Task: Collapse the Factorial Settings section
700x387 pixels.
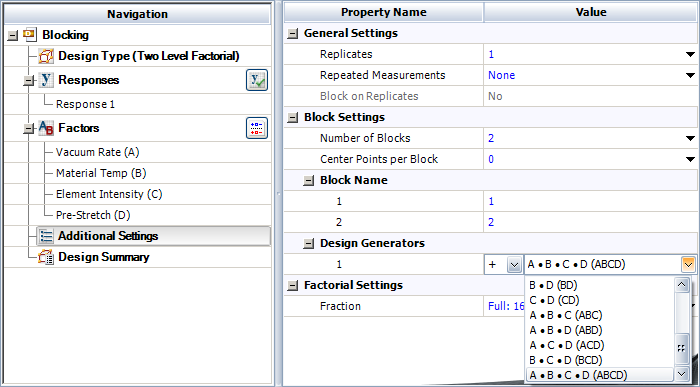Action: [x=292, y=286]
